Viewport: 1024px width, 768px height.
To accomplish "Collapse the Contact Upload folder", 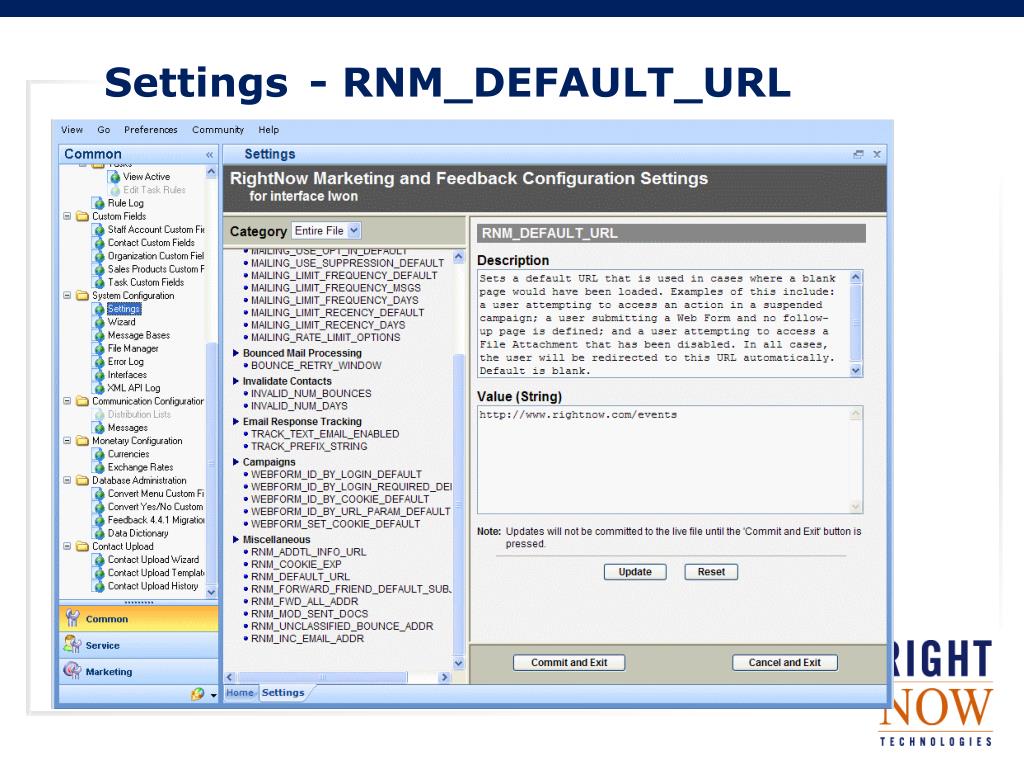I will pos(67,547).
